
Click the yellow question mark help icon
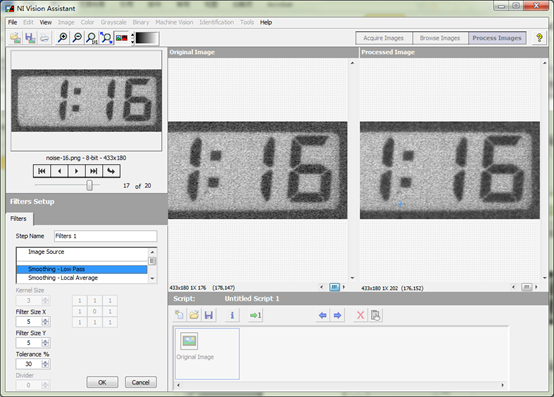pos(539,38)
